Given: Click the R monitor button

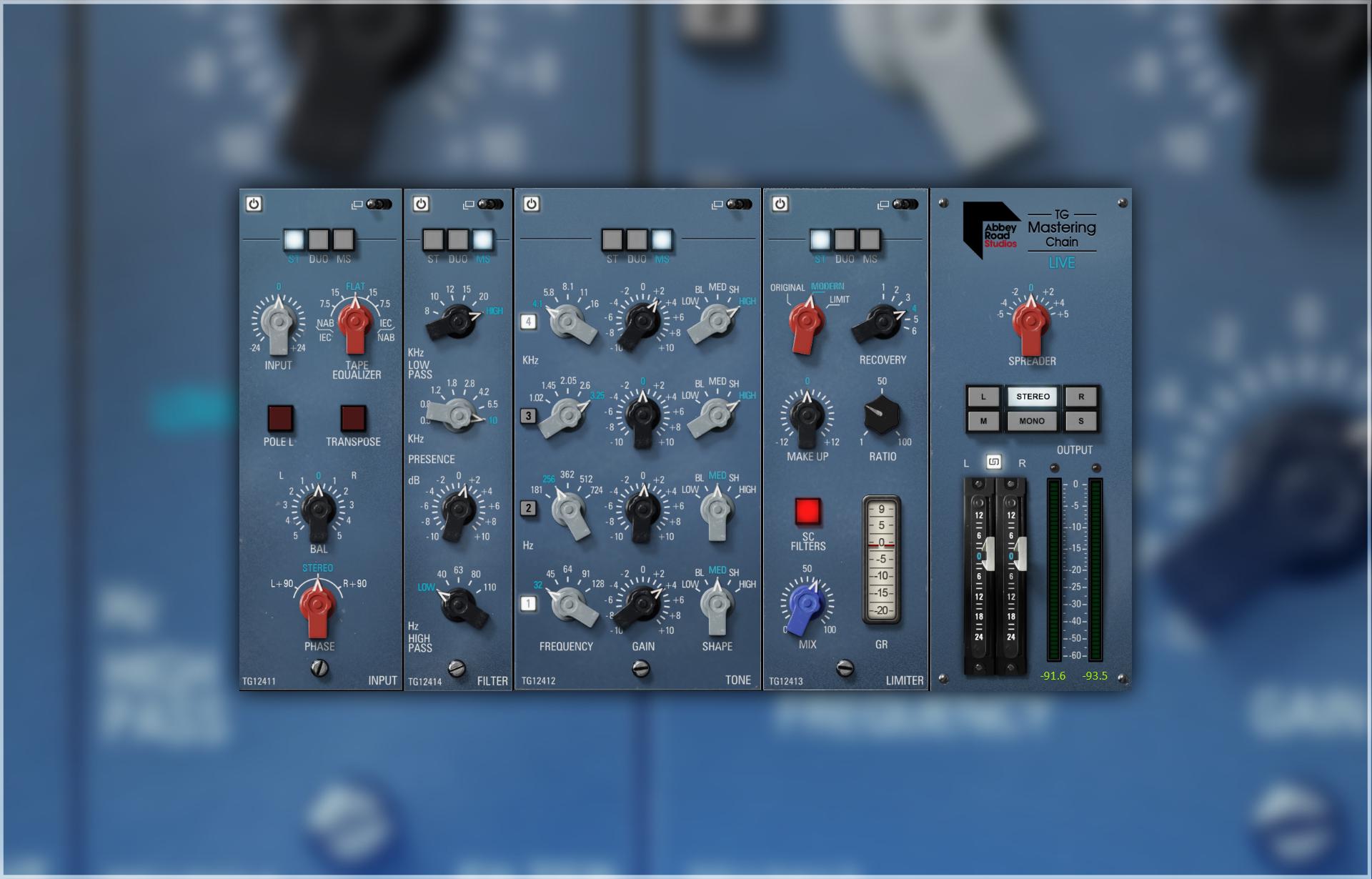Looking at the screenshot, I should [1080, 397].
